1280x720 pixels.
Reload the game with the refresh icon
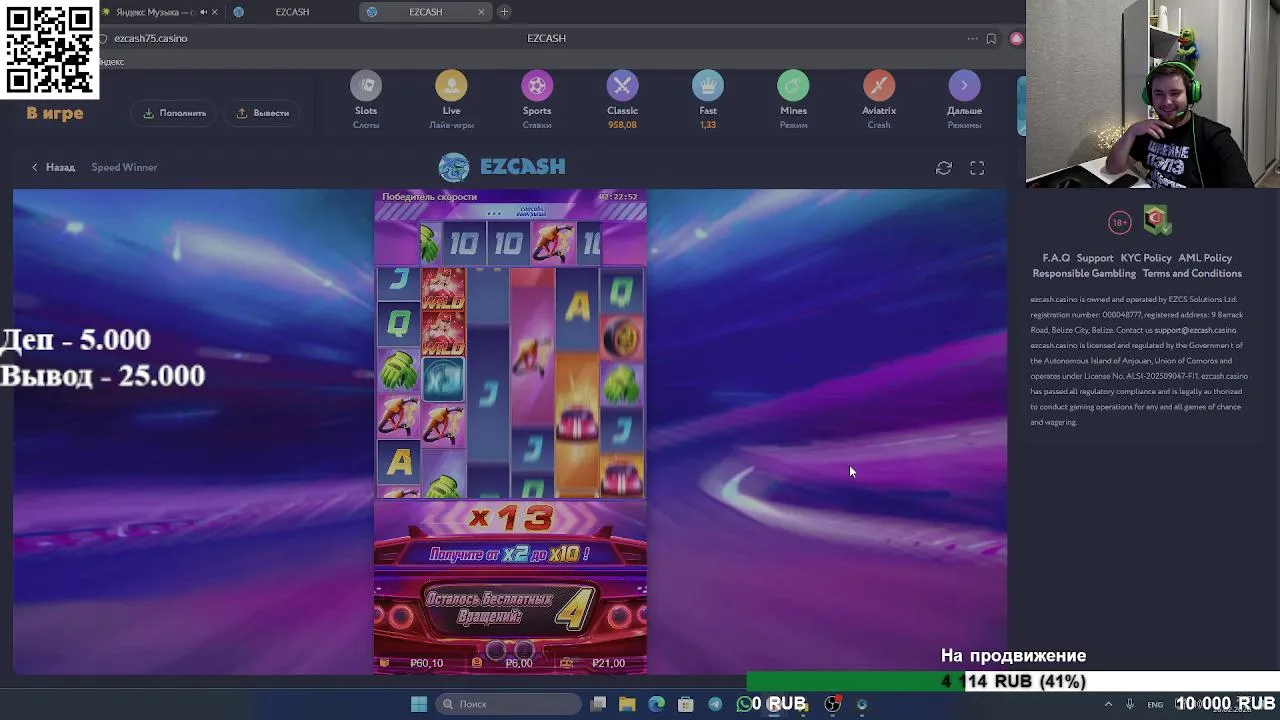click(x=944, y=168)
